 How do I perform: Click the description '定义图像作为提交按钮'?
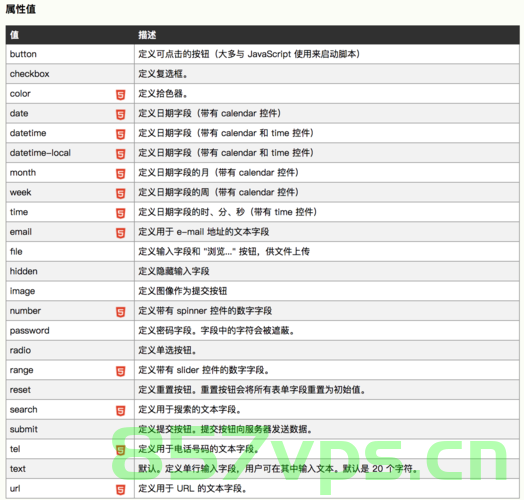coord(183,291)
